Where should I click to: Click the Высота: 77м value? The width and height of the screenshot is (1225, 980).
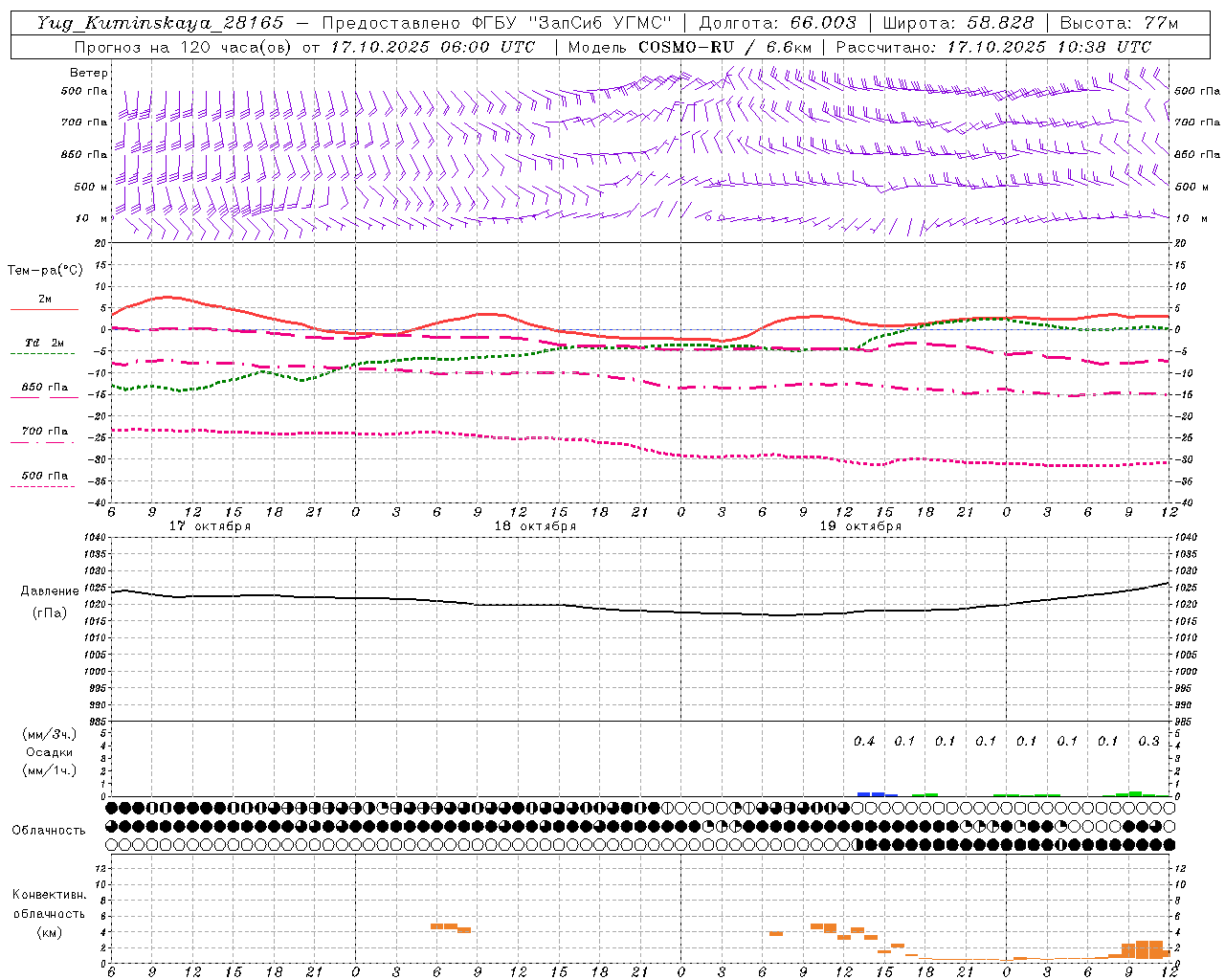coord(1119,23)
